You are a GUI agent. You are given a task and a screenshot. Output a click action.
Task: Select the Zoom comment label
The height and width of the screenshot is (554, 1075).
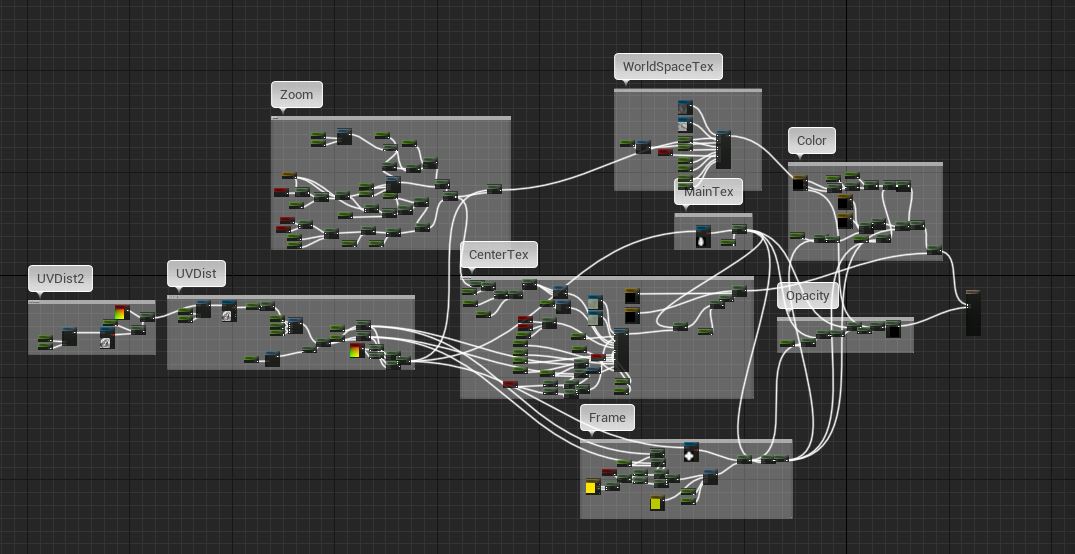[296, 95]
